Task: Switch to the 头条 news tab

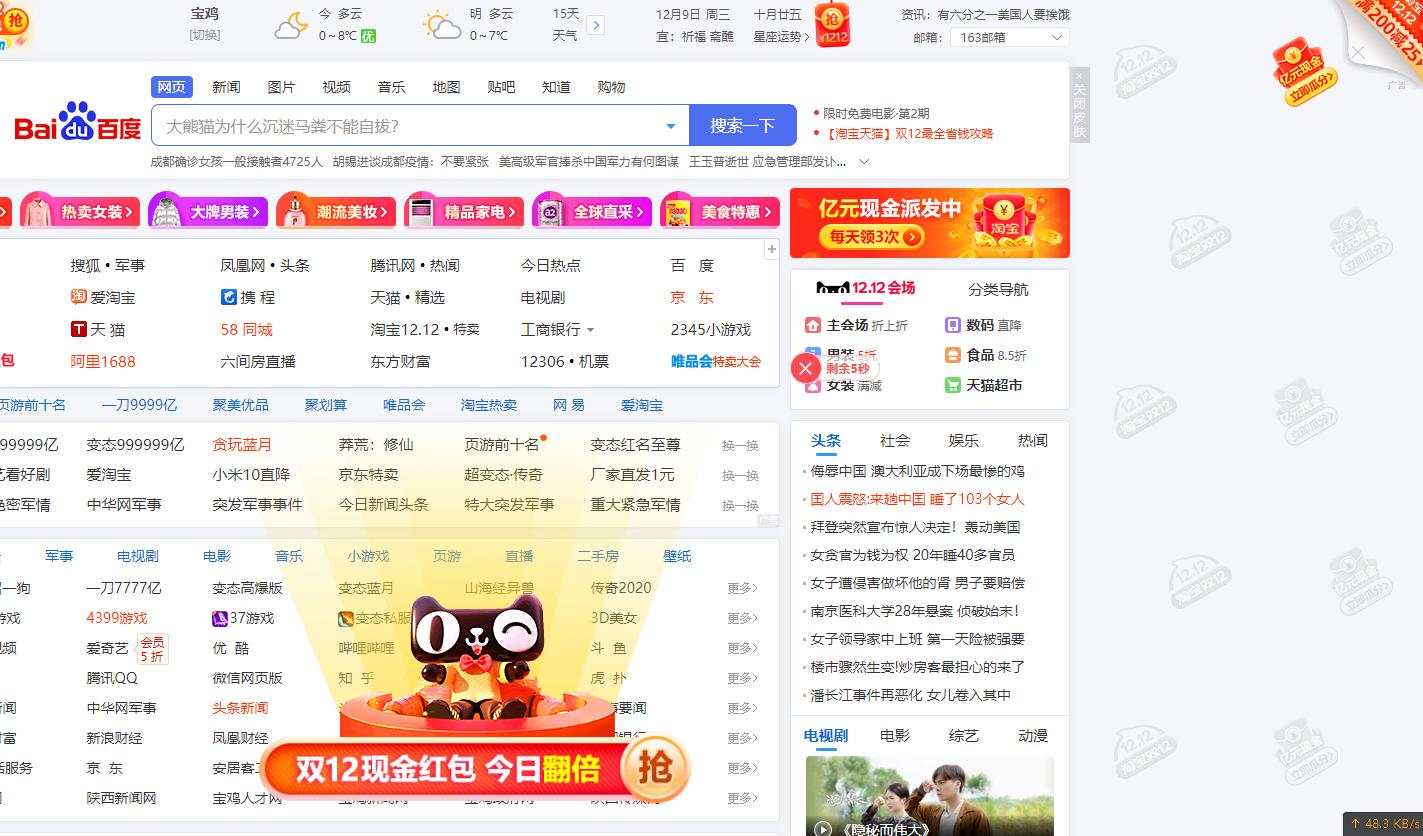Action: click(x=826, y=439)
